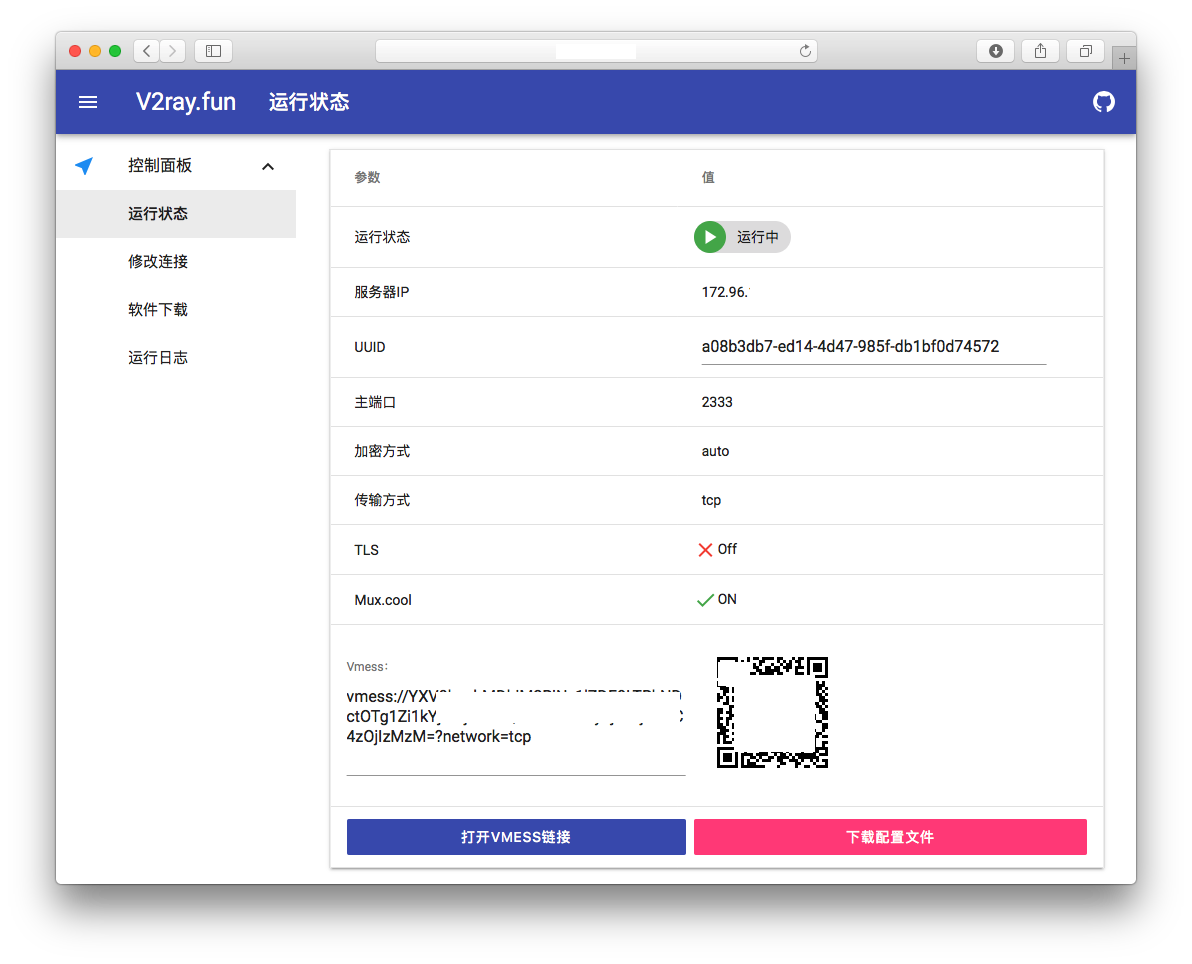Click the 值 column header
Screen dimensions: 1192x964
(708, 177)
